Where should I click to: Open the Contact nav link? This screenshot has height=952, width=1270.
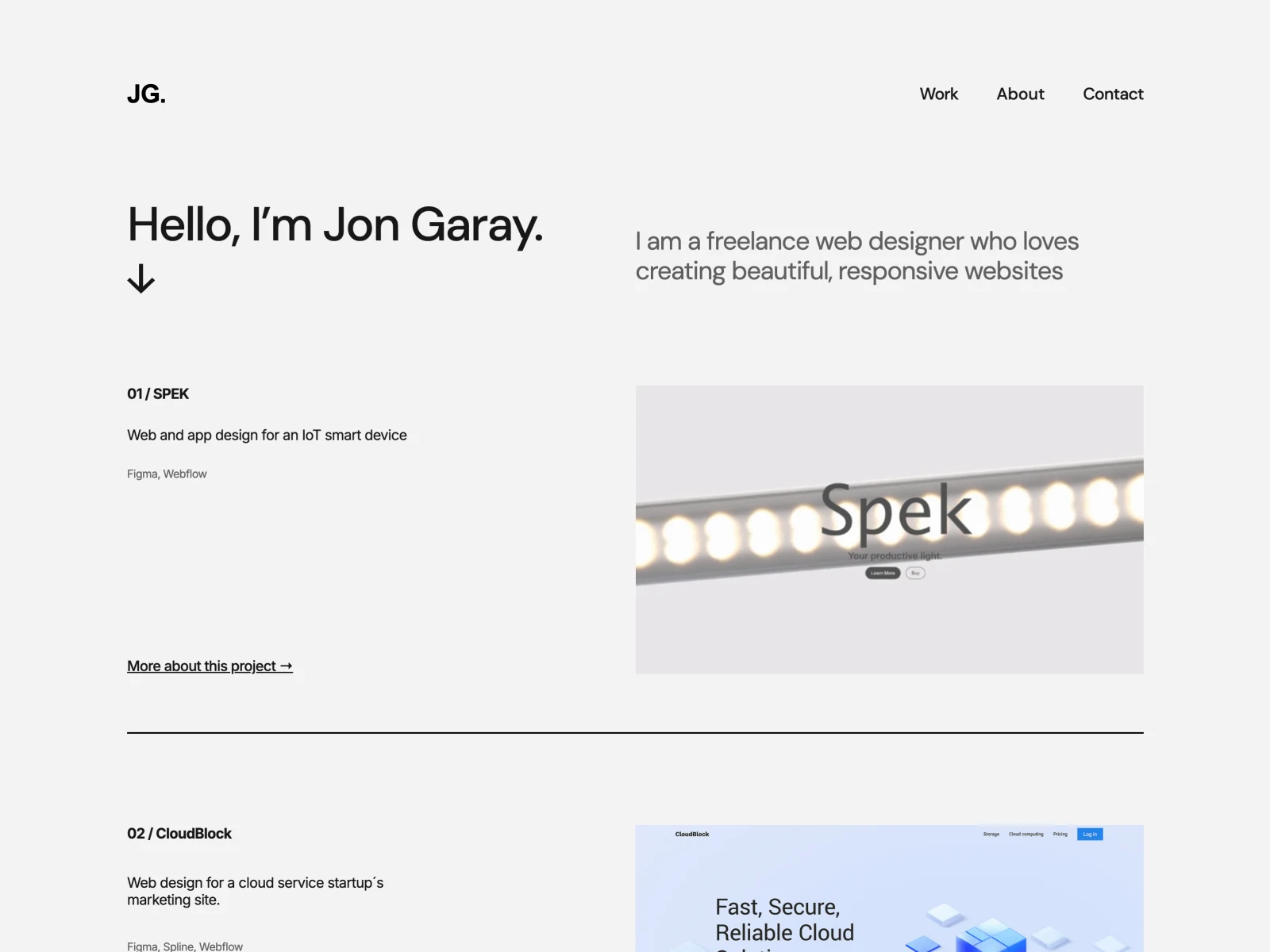tap(1113, 94)
